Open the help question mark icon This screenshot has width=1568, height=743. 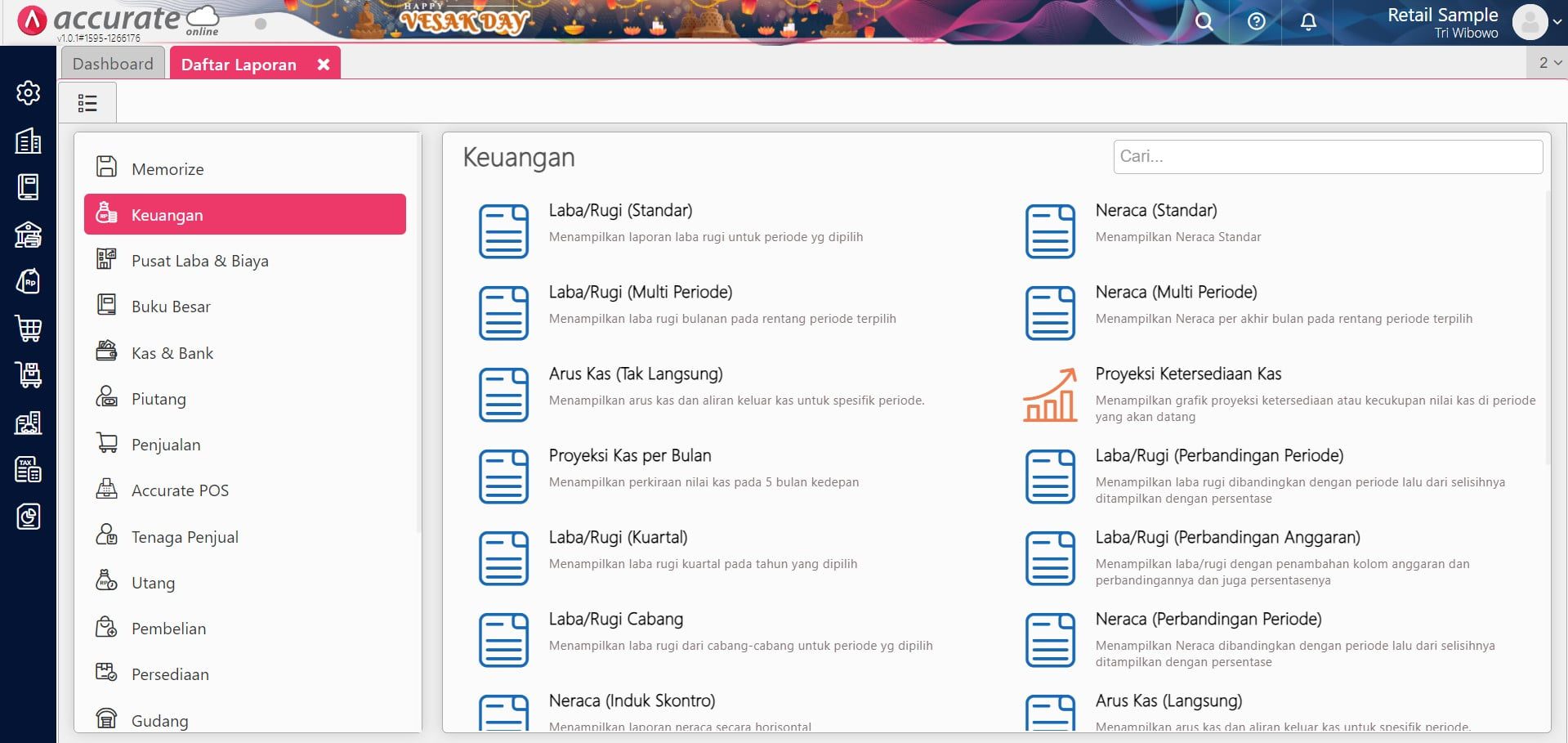1257,22
